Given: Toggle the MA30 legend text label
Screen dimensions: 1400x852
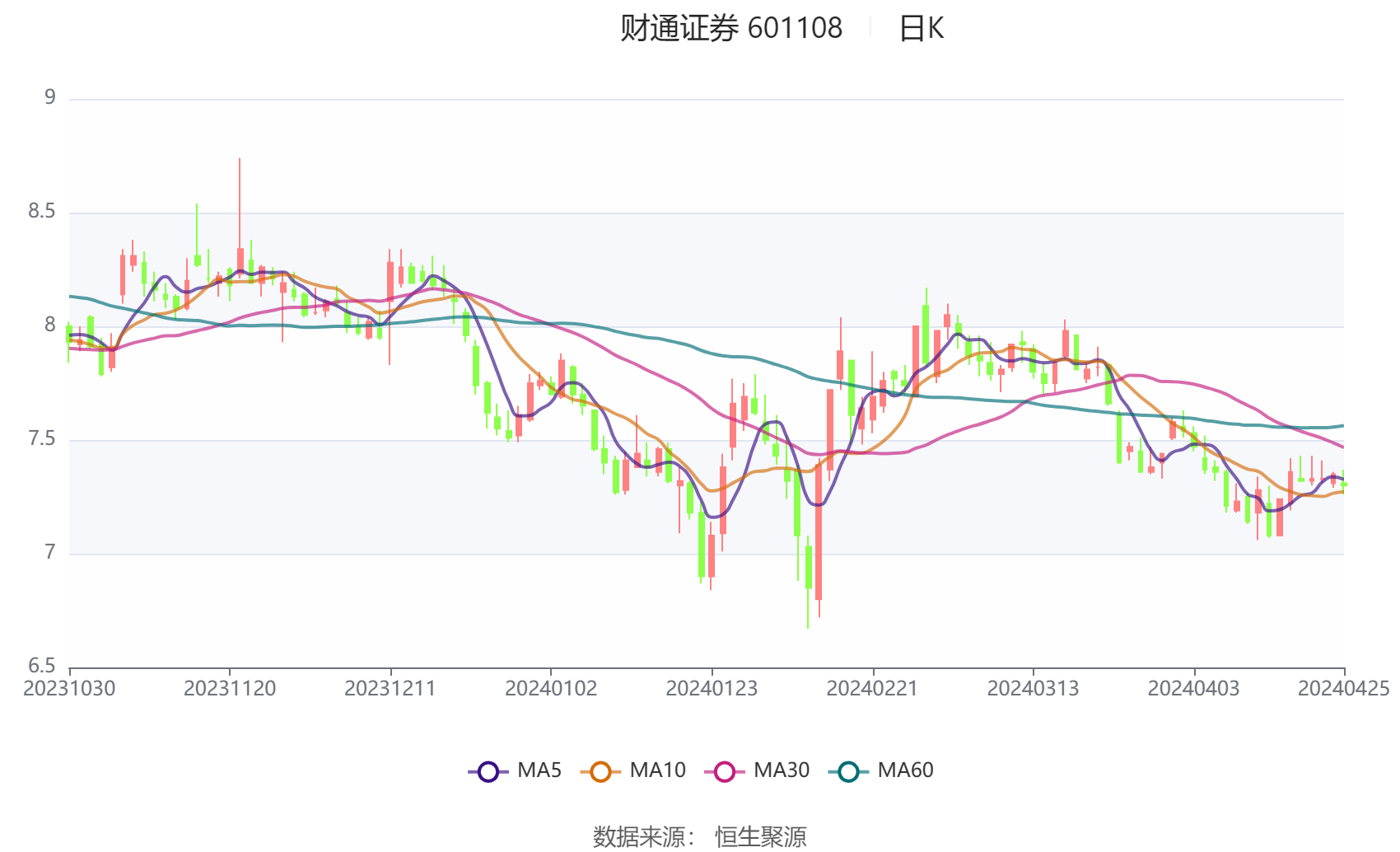Looking at the screenshot, I should click(x=781, y=770).
